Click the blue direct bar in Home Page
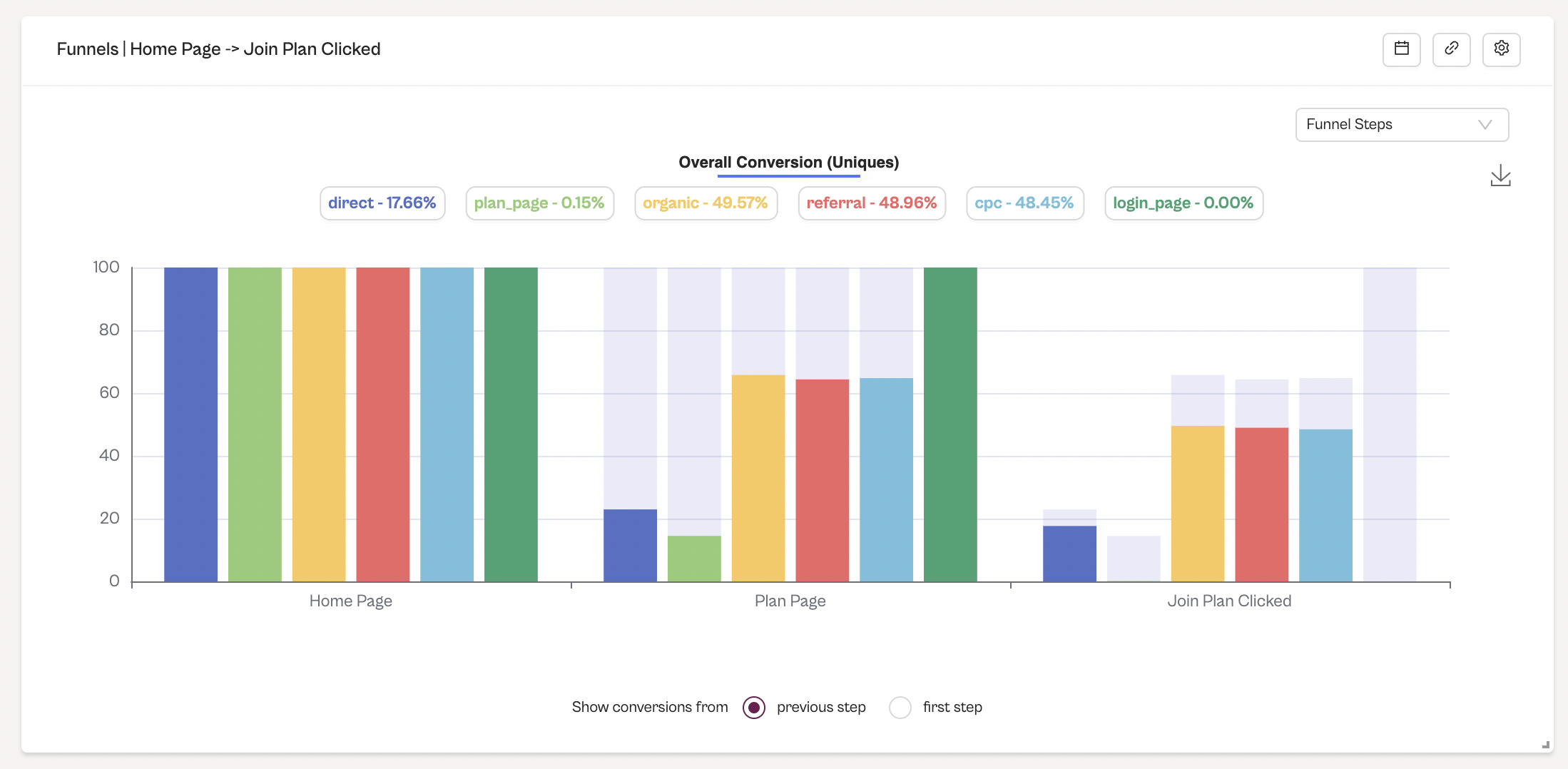This screenshot has width=1568, height=769. point(190,424)
